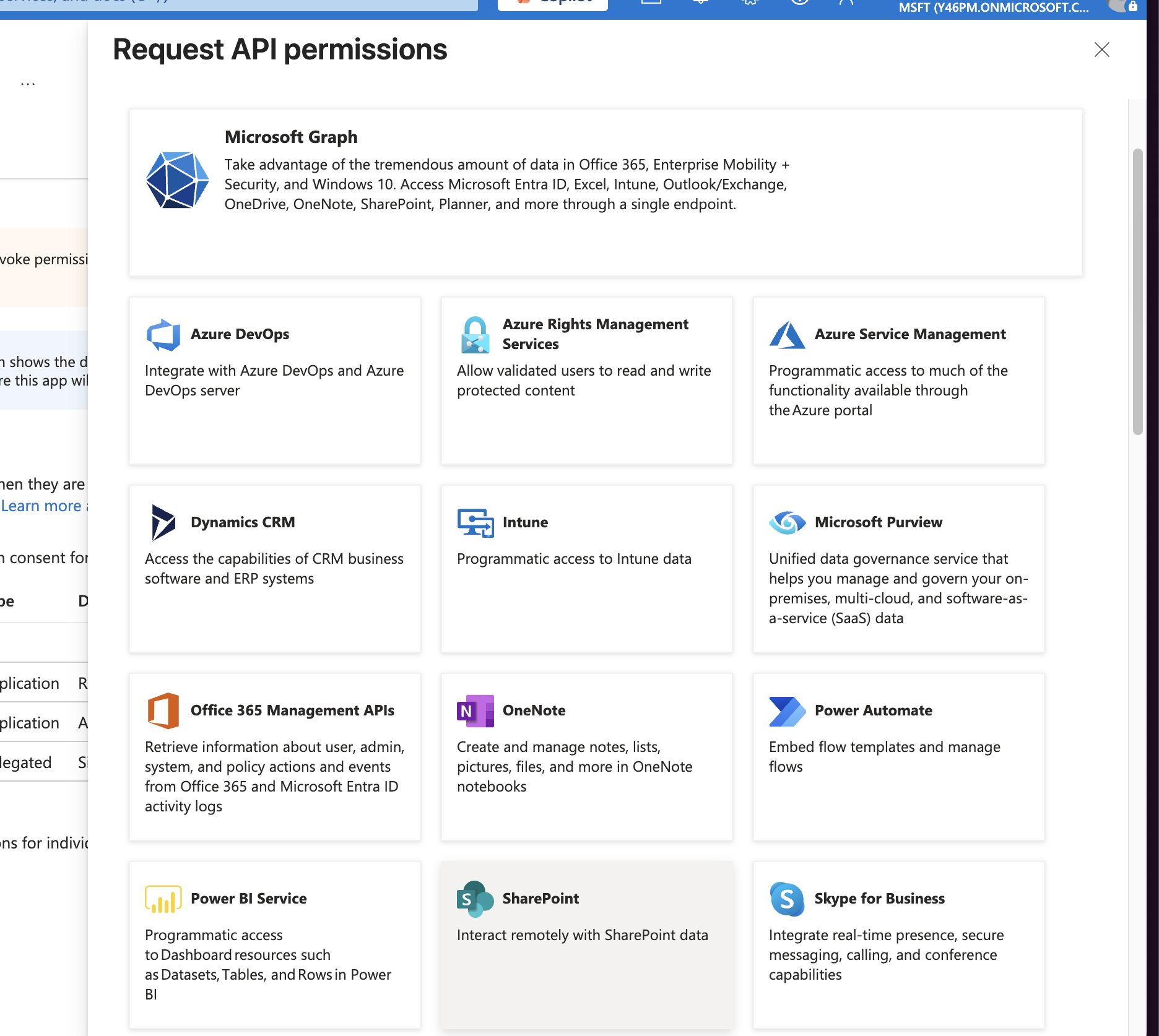Open the Intune monitor icon
Viewport: 1159px width, 1036px height.
pyautogui.click(x=475, y=523)
